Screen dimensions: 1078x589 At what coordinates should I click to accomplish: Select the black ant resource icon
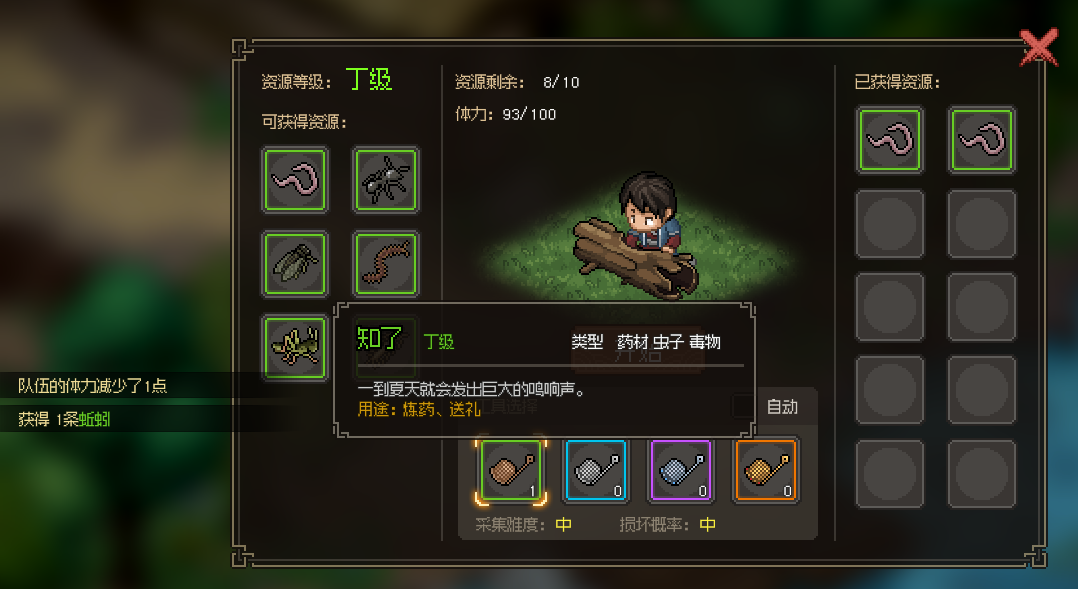point(386,180)
